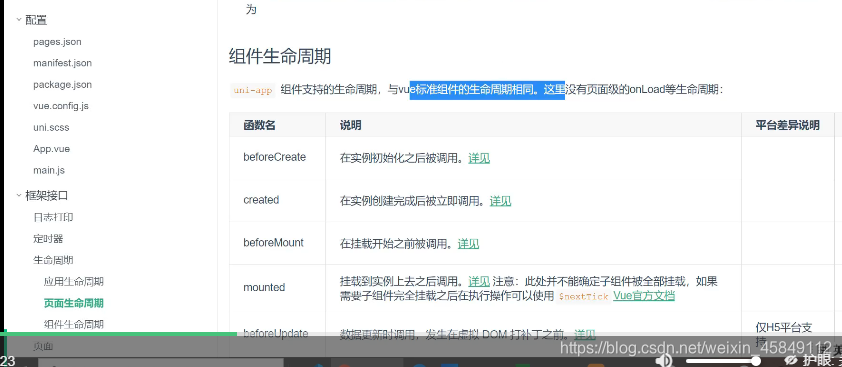Open vue.config.js sidebar entry
Screen dimensions: 842x367
[x=61, y=106]
